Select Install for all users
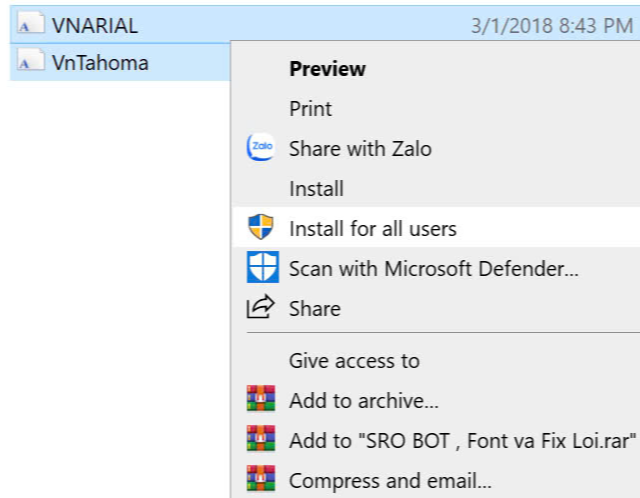Screen dimensions: 640x498 point(435,227)
